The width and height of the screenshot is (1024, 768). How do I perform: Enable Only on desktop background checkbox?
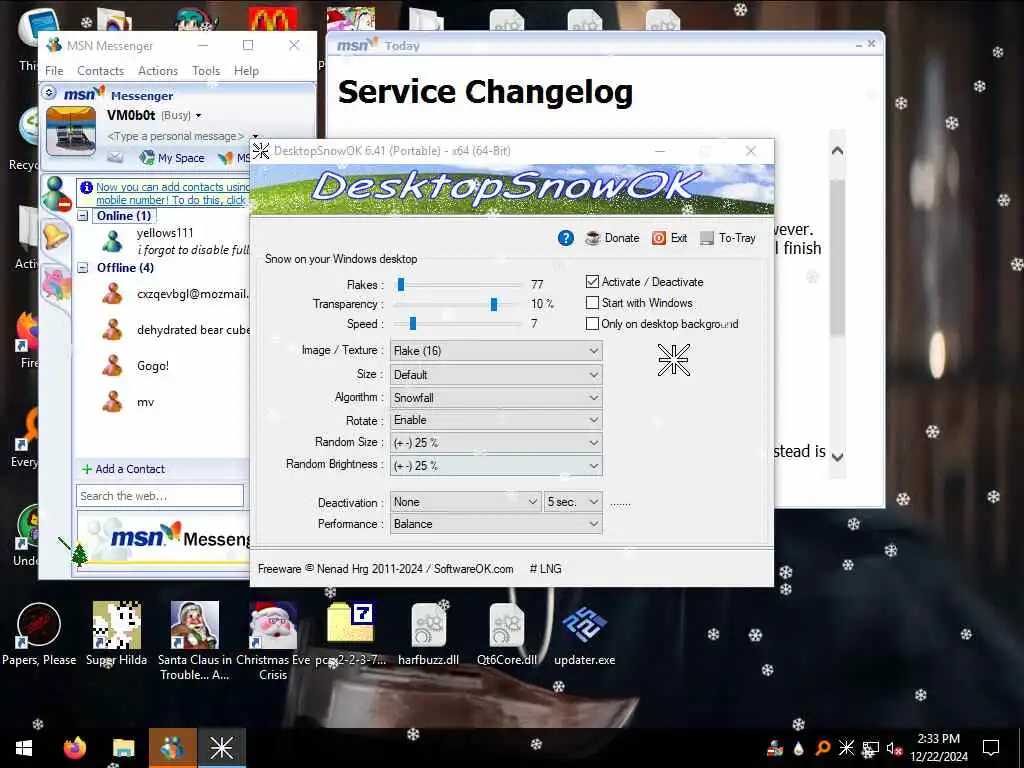tap(592, 323)
